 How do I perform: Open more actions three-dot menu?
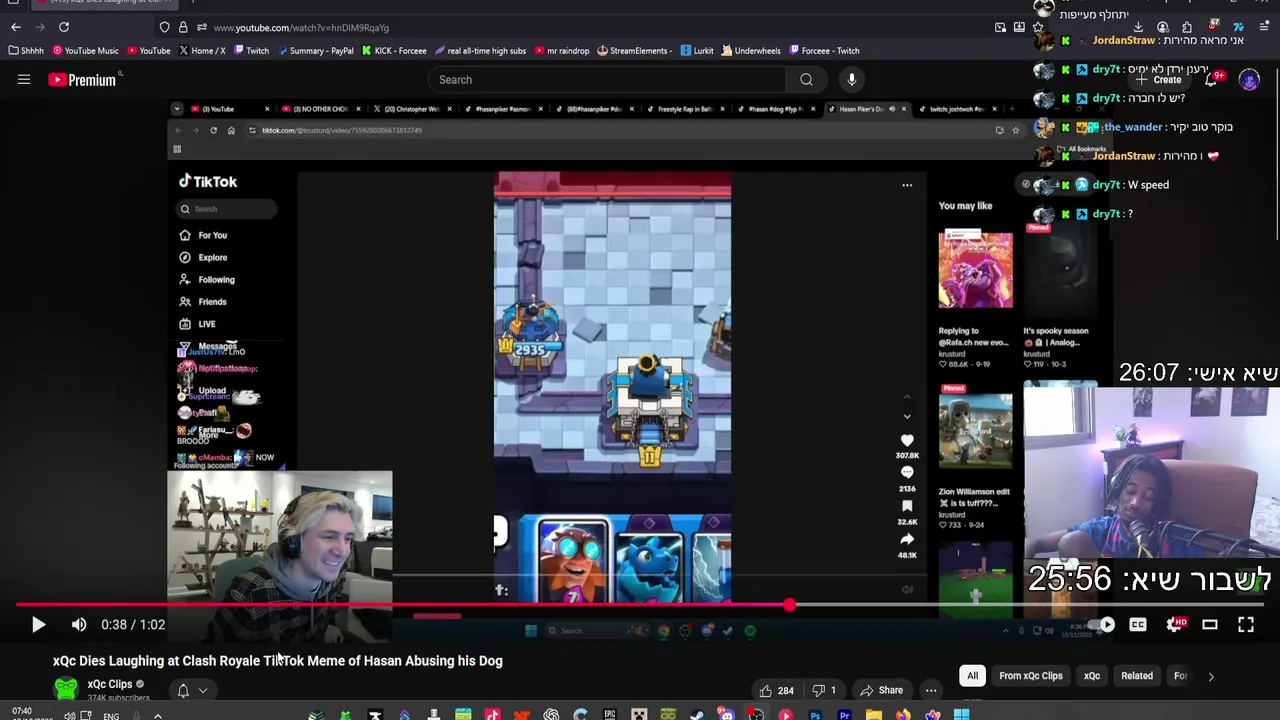tap(931, 691)
